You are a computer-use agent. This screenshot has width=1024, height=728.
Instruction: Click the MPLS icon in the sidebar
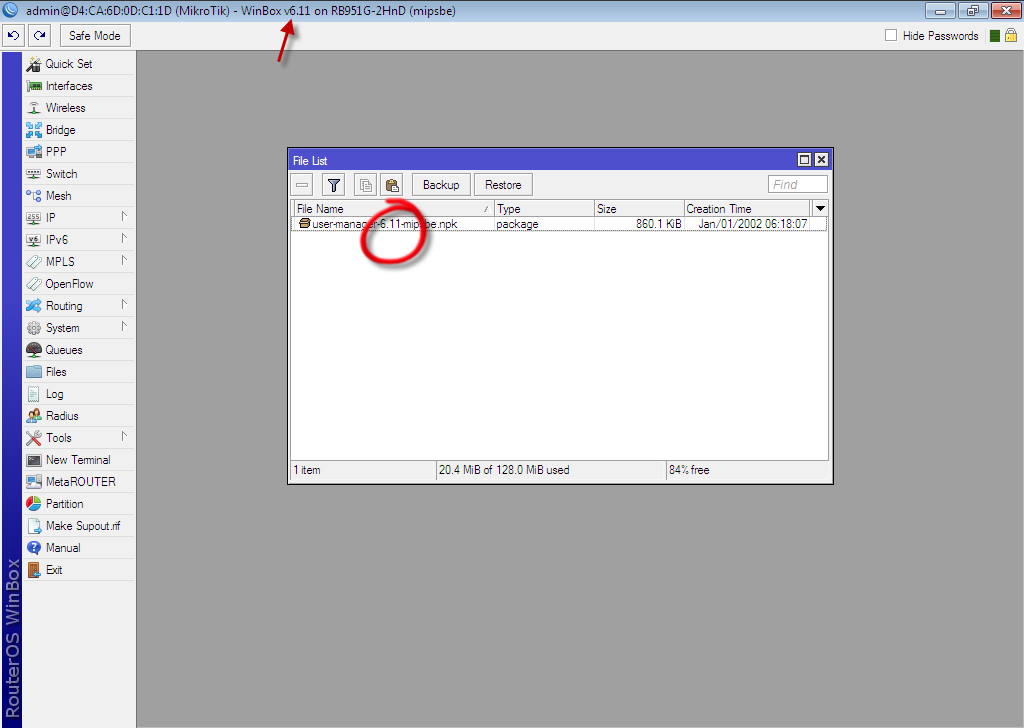pos(33,262)
